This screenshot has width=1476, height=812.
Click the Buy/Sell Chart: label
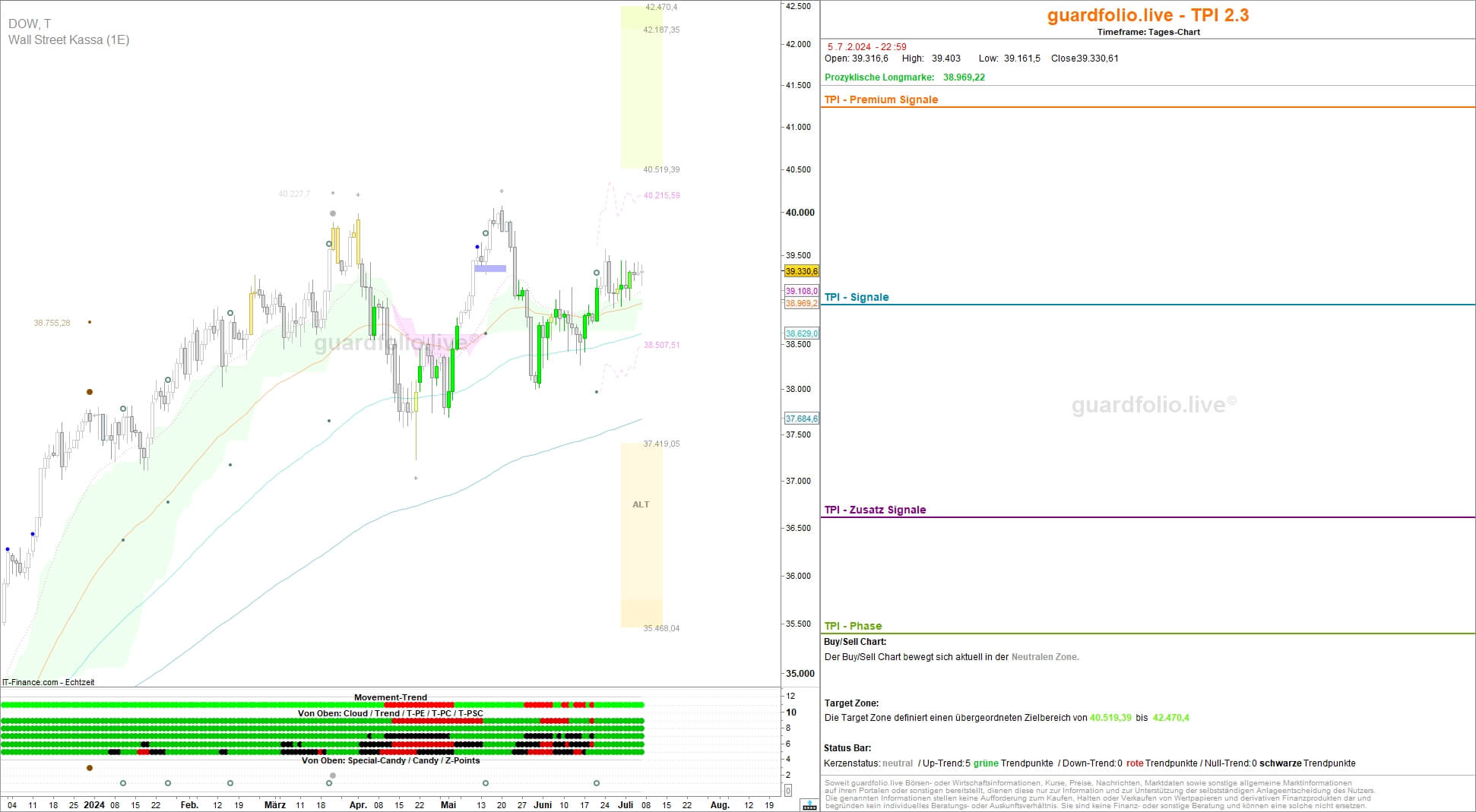click(x=855, y=642)
